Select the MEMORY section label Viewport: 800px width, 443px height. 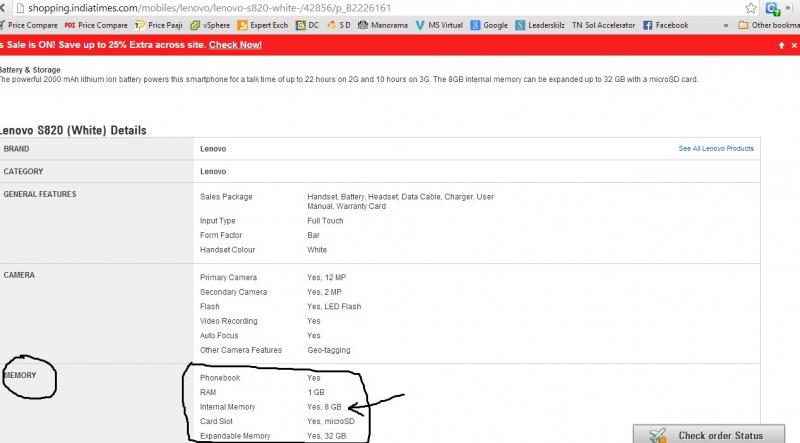[x=20, y=375]
